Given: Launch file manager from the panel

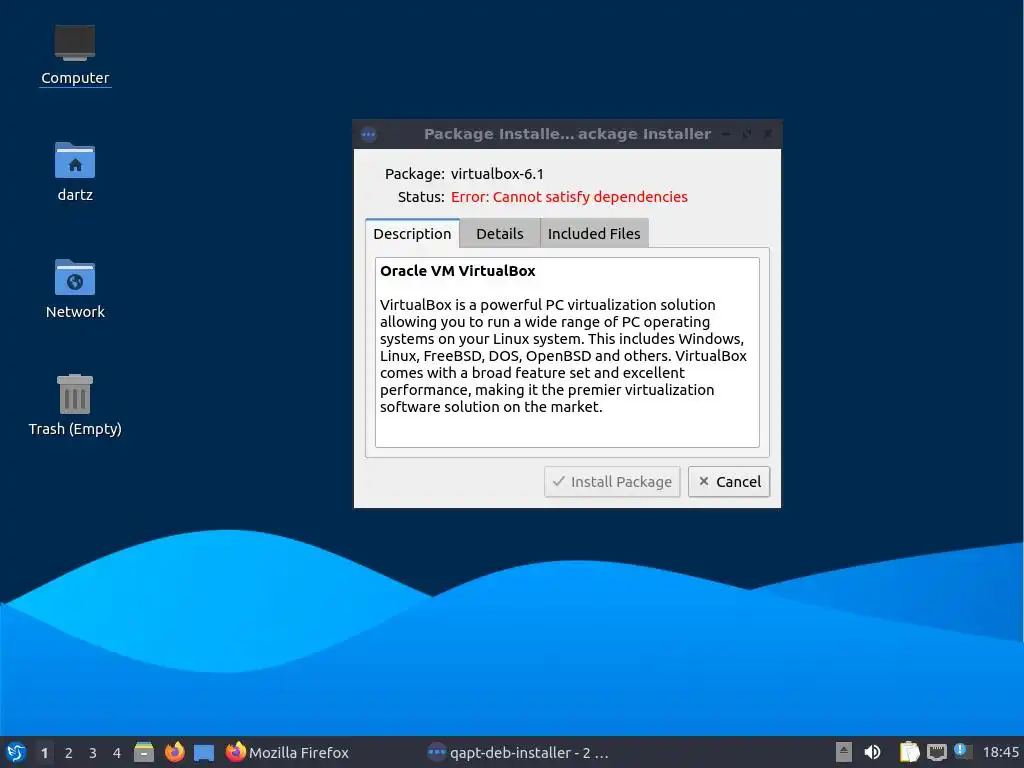Looking at the screenshot, I should pos(144,752).
